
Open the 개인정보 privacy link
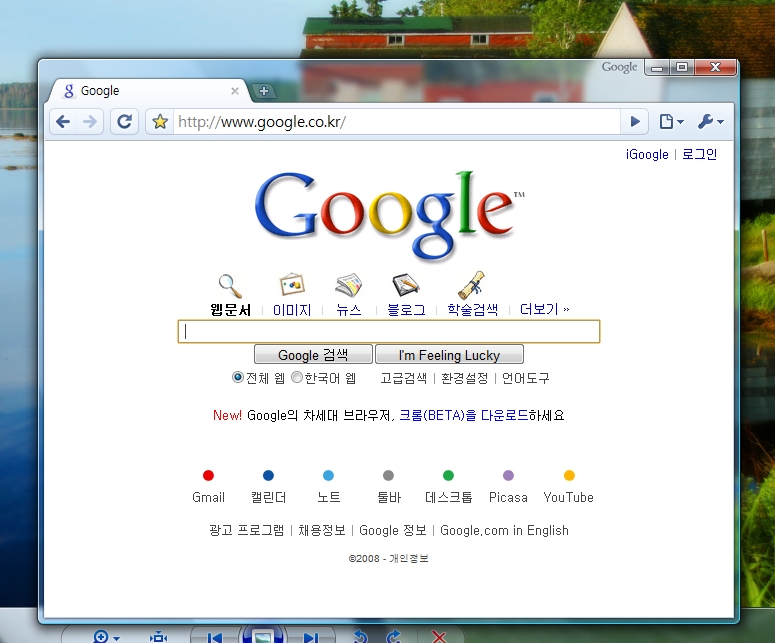(409, 558)
